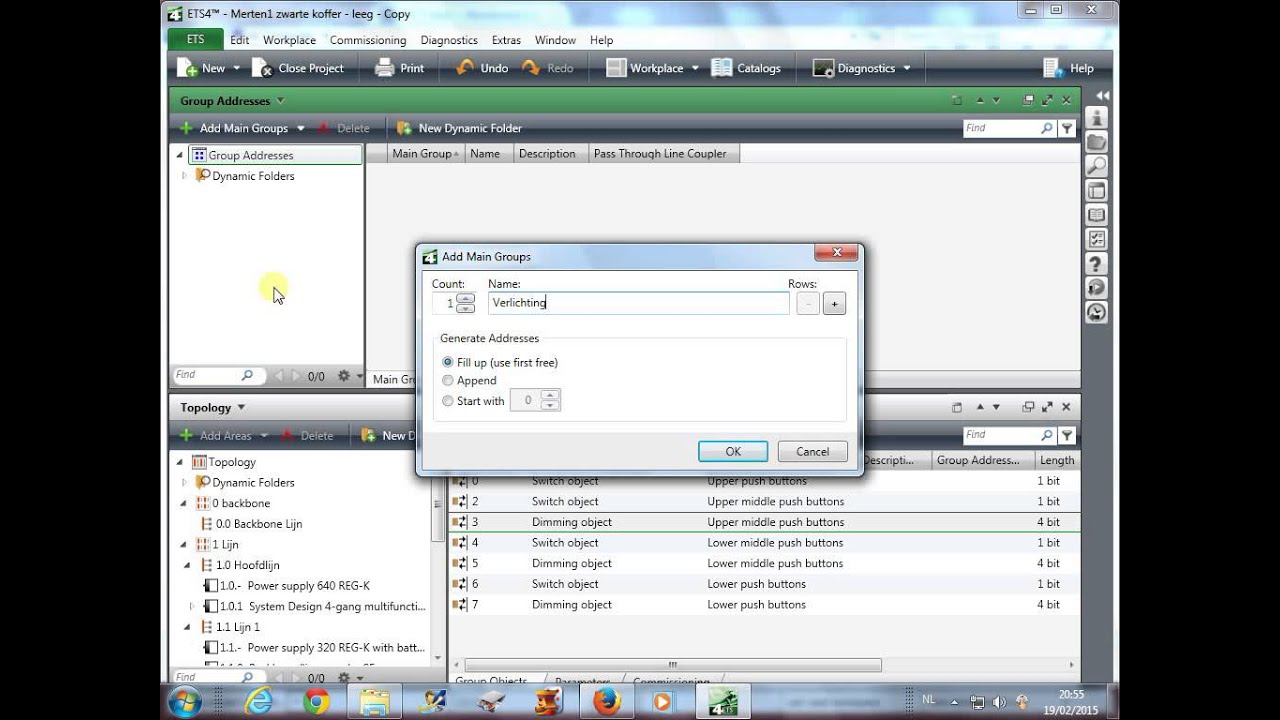Click Cancel in Add Main Groups dialog
This screenshot has height=720, width=1280.
coord(812,451)
